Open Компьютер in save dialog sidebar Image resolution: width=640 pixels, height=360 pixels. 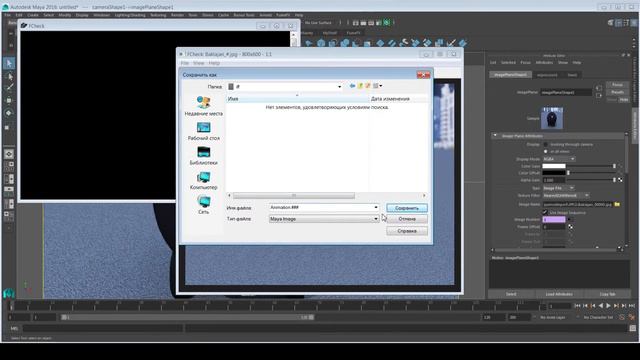click(x=204, y=180)
